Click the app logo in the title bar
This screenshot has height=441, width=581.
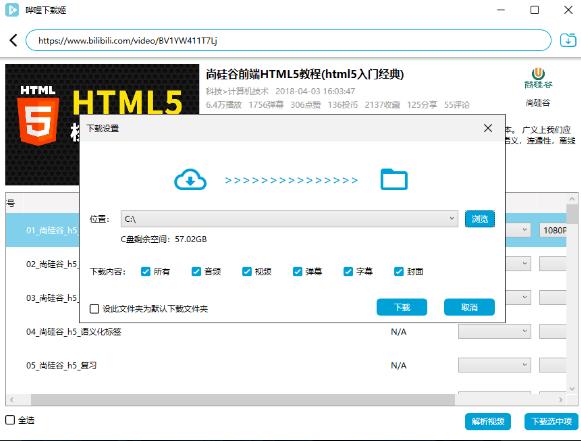[12, 10]
